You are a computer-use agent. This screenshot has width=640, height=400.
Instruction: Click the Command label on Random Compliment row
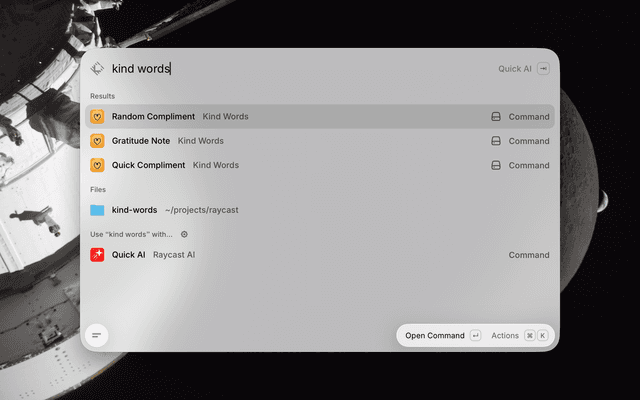click(x=529, y=117)
